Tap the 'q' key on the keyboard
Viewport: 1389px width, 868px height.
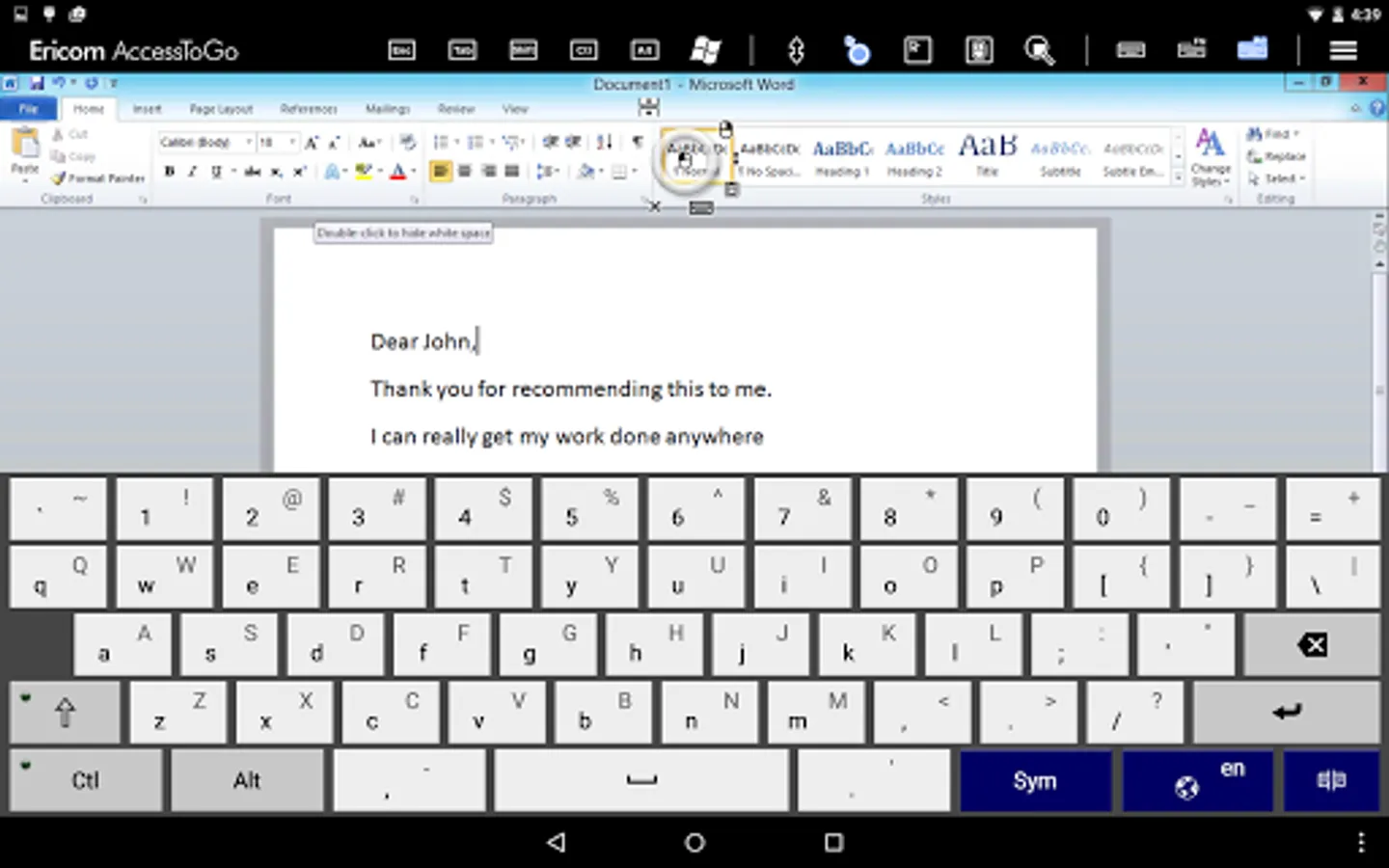tap(58, 576)
